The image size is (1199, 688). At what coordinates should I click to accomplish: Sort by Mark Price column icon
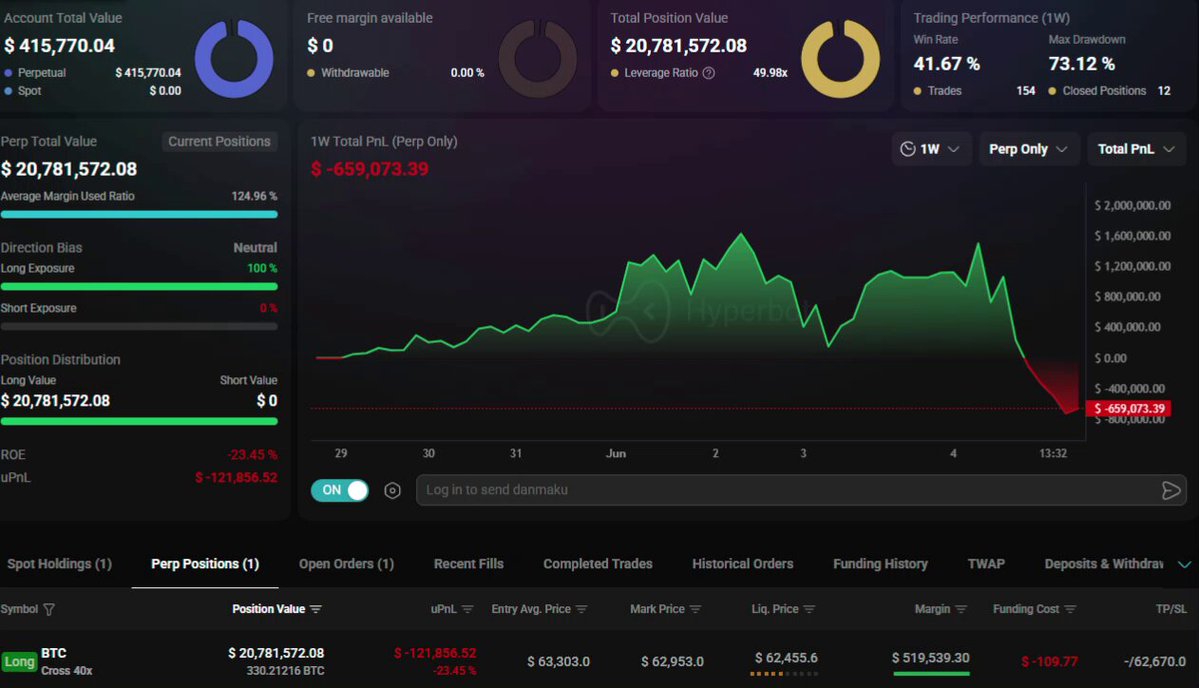tap(696, 609)
